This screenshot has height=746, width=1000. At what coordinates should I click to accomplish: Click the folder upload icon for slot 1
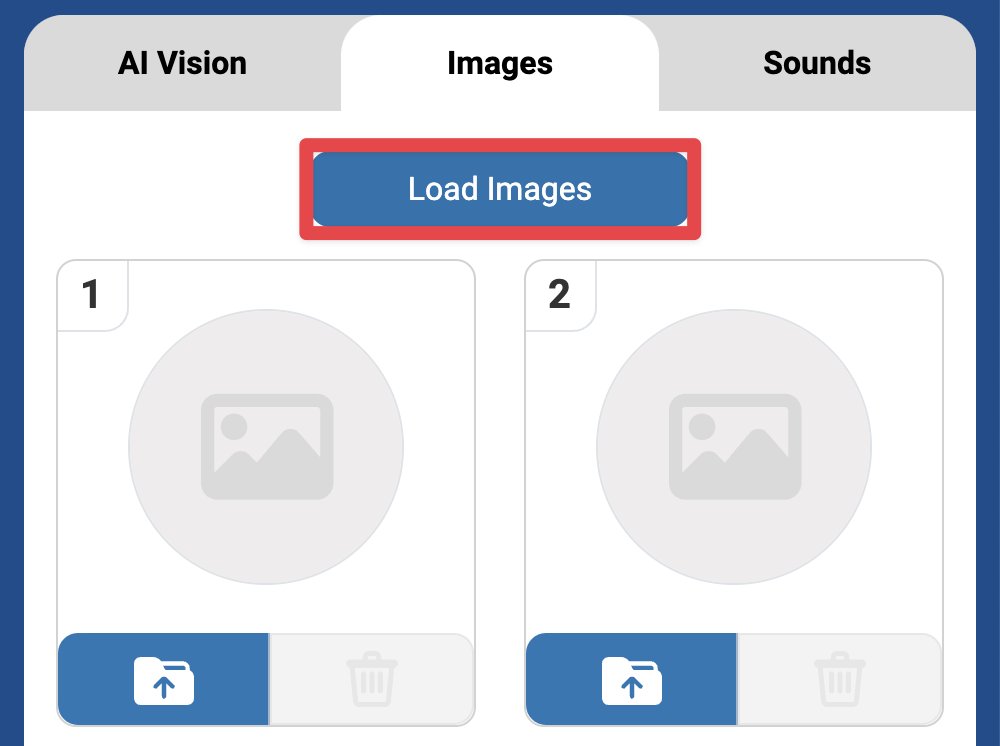coord(163,680)
